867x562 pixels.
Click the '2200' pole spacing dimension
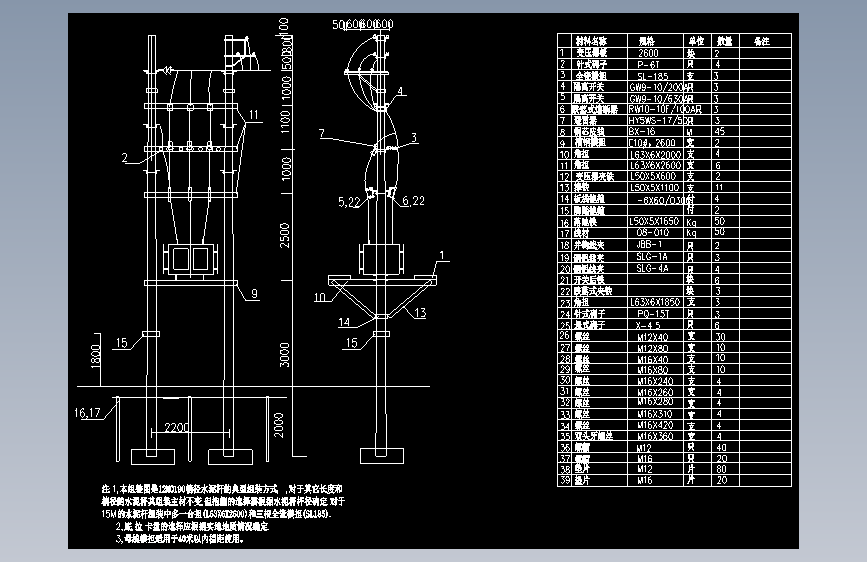pyautogui.click(x=176, y=428)
